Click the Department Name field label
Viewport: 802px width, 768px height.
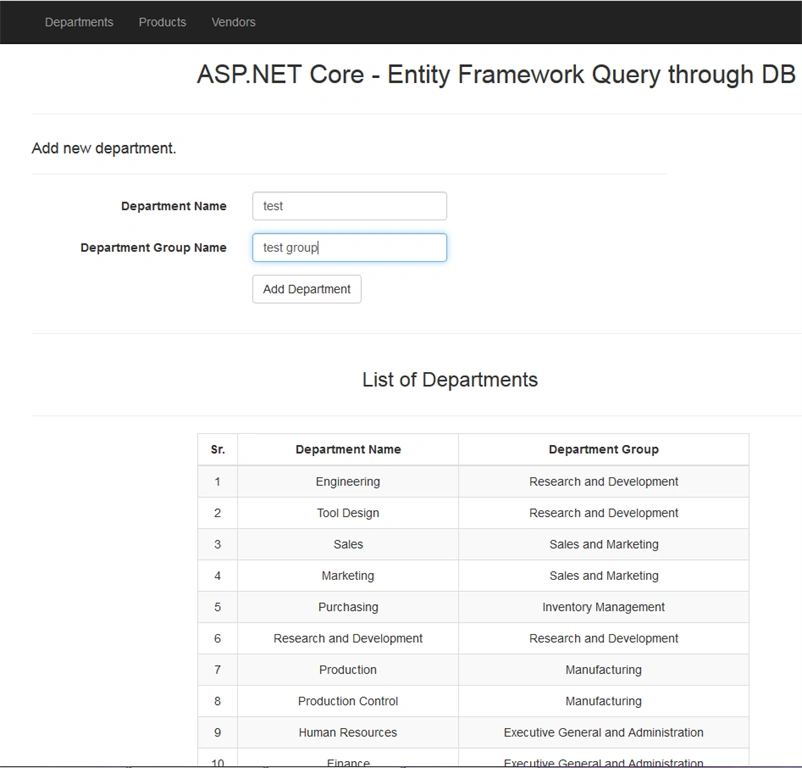[x=173, y=206]
